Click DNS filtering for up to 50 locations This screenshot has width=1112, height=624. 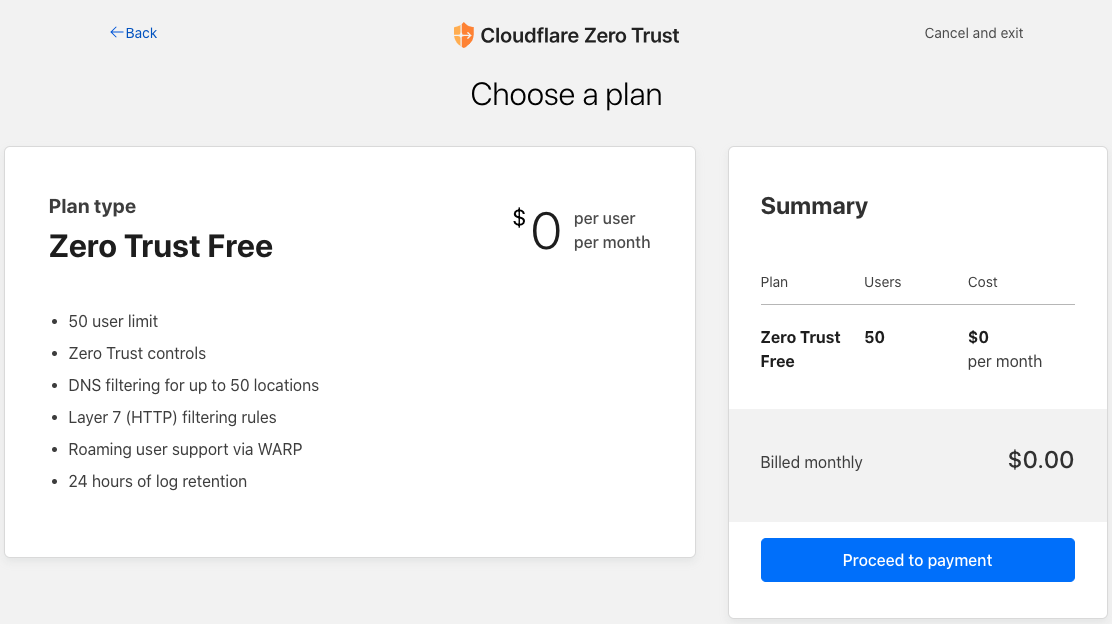coord(194,385)
